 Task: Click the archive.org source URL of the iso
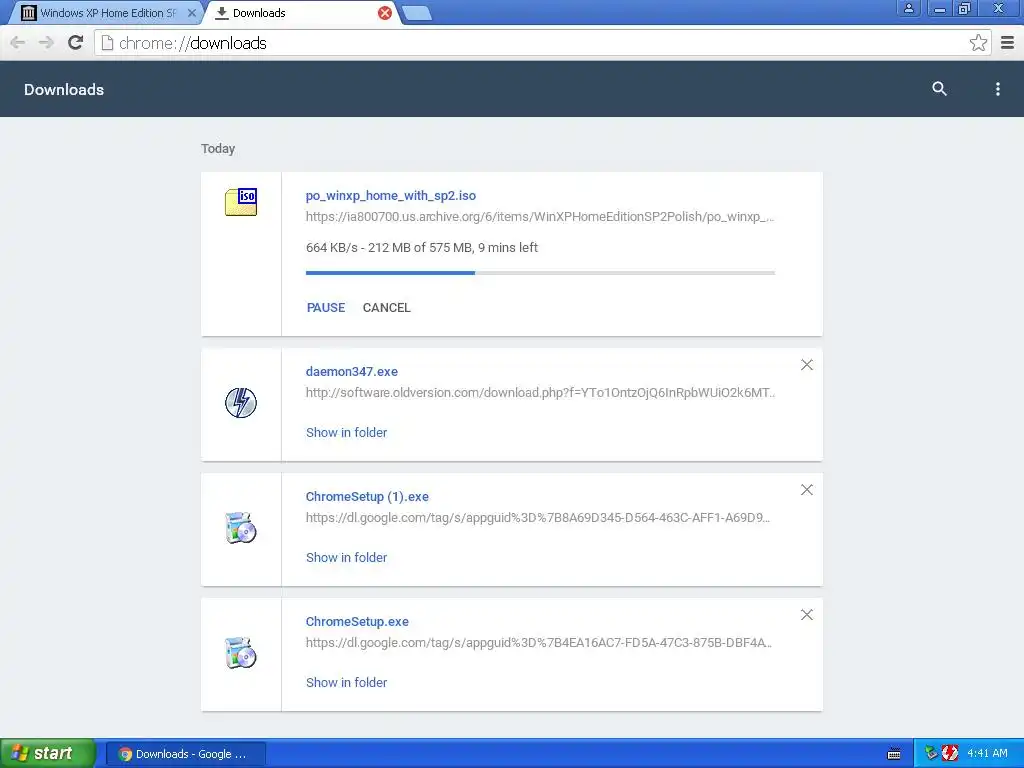[540, 217]
